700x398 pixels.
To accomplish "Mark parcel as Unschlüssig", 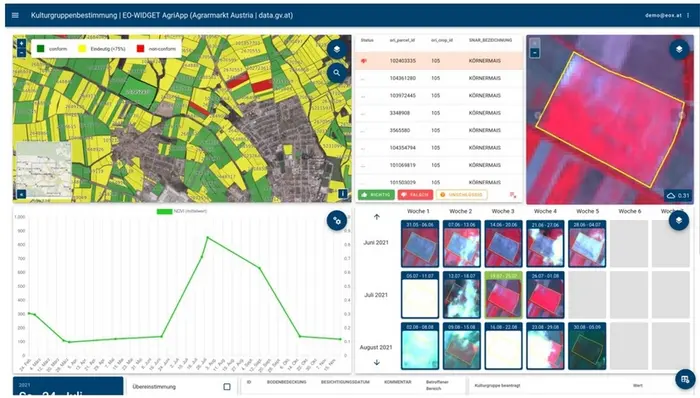I will coord(462,195).
